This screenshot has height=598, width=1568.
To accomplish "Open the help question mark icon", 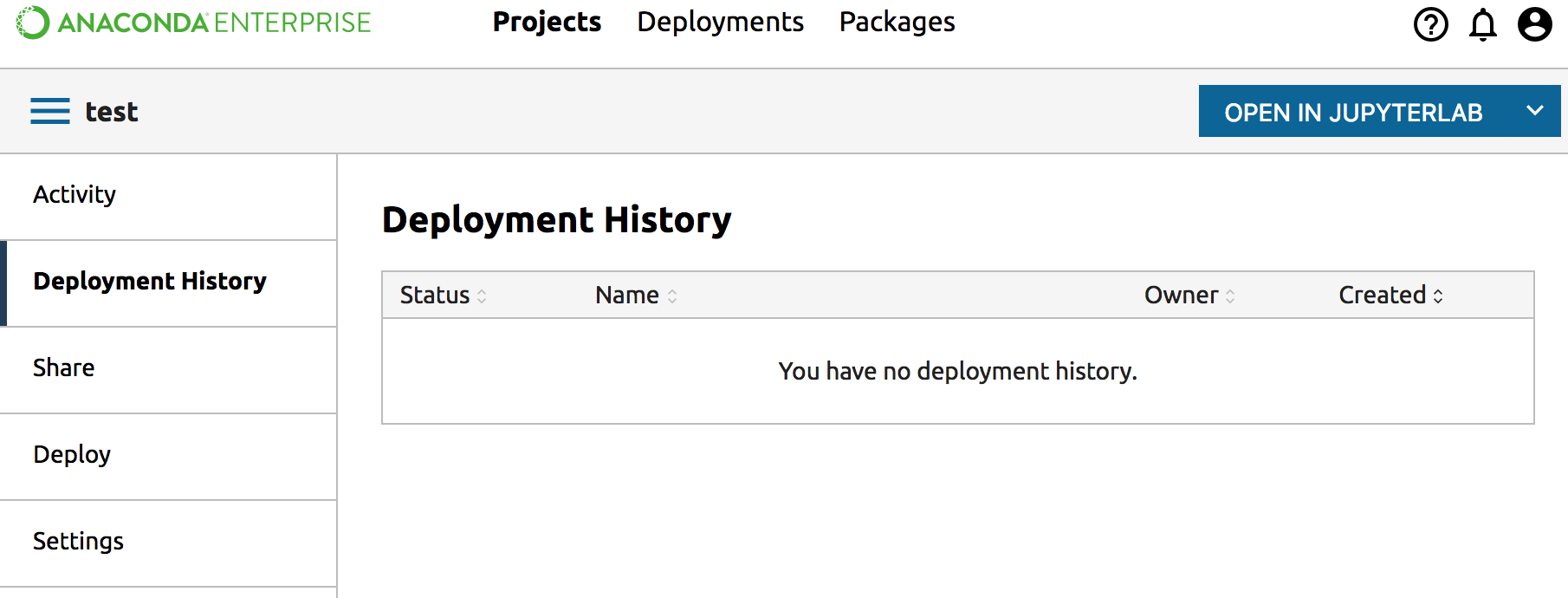I will tap(1430, 24).
